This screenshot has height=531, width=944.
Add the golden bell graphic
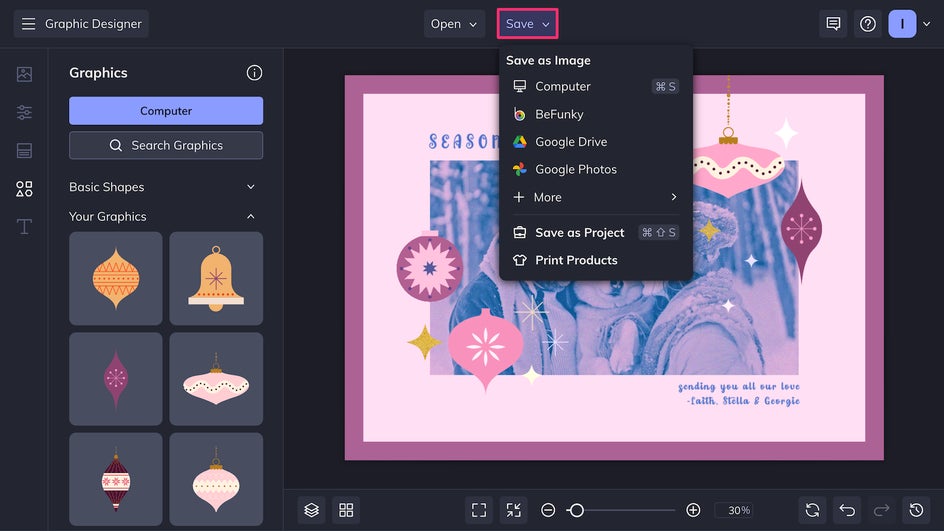pos(216,278)
